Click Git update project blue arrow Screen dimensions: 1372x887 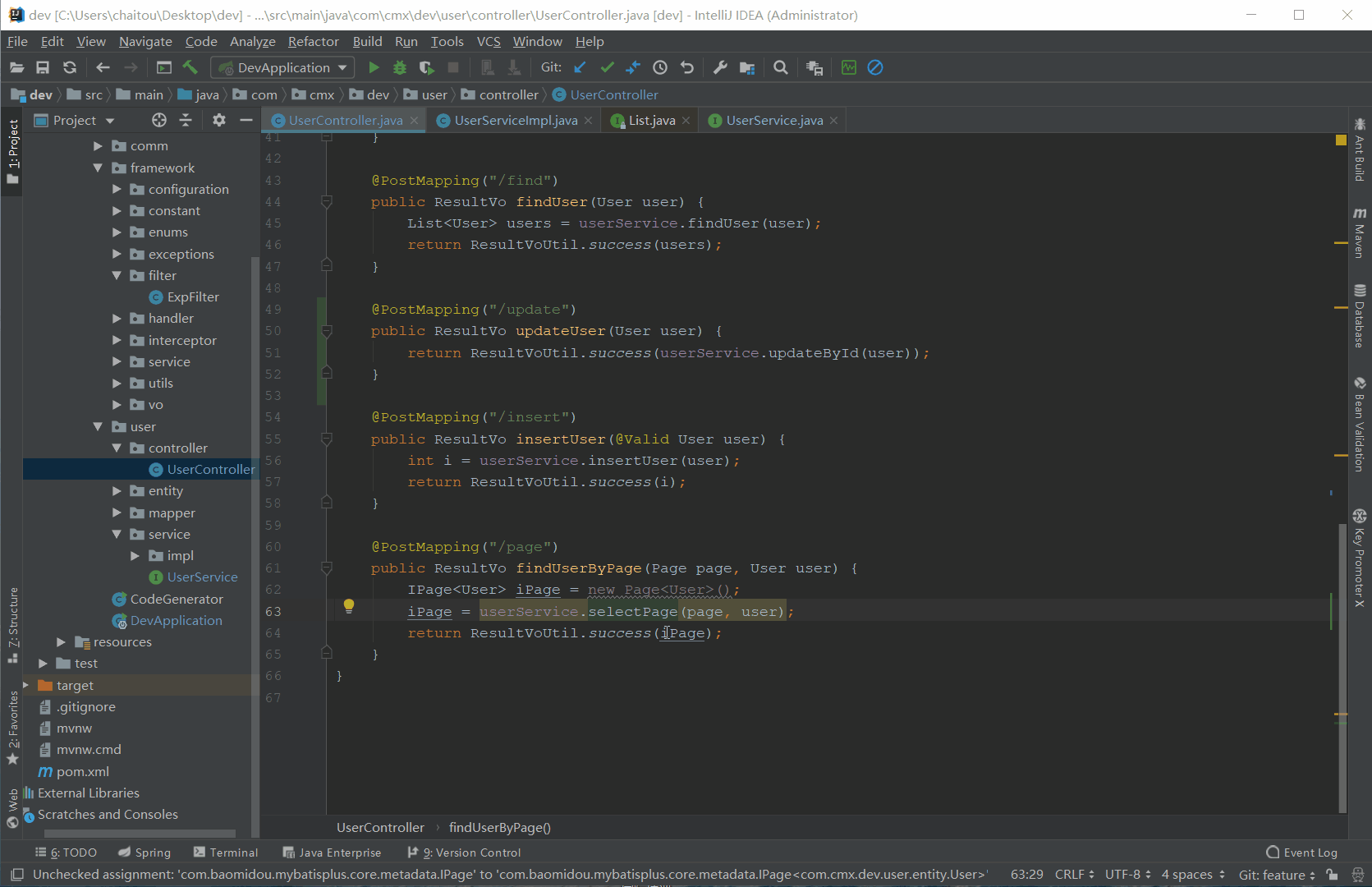point(580,68)
